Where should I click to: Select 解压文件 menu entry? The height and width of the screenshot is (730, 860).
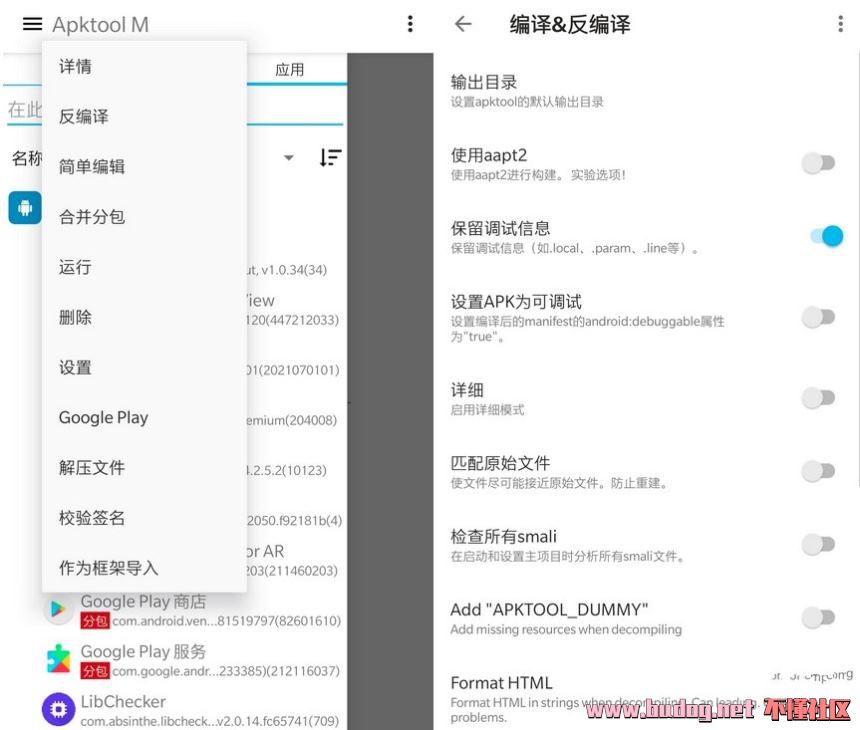pyautogui.click(x=144, y=468)
